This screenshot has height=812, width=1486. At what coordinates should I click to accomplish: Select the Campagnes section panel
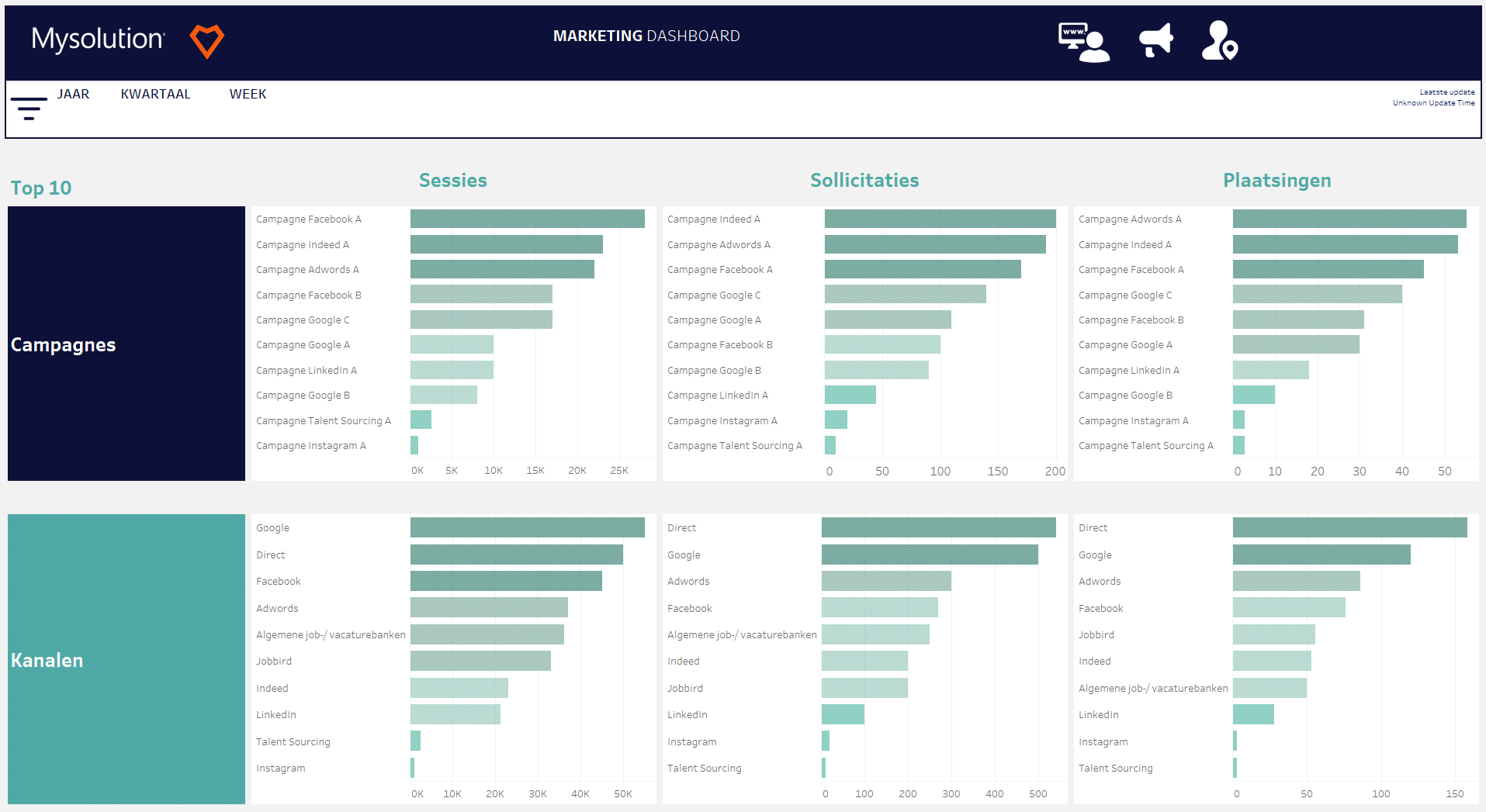126,344
